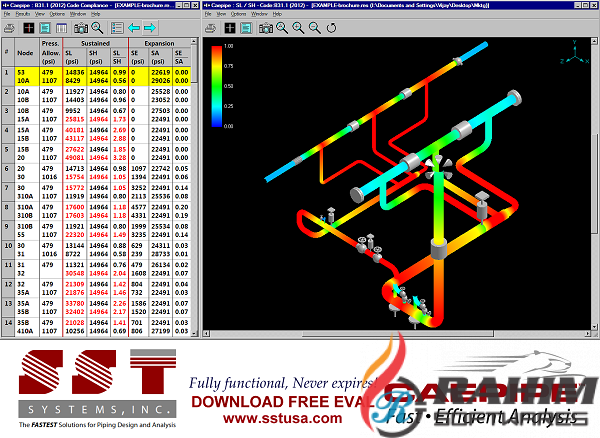Click SA value 27503 in row 3

coord(161,111)
